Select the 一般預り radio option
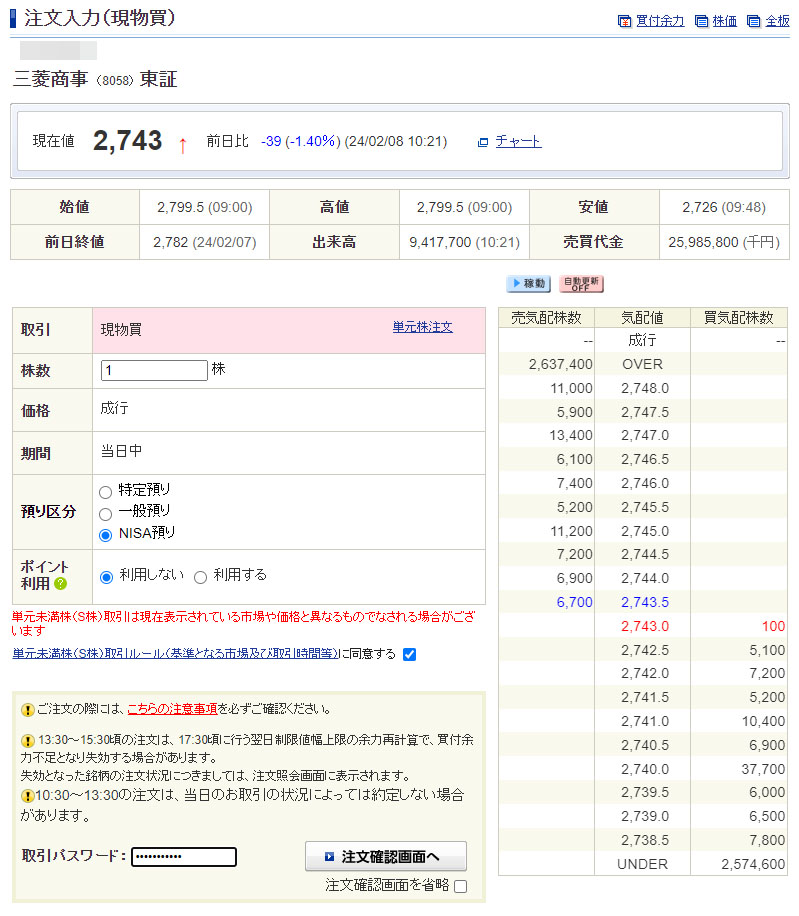 [106, 512]
